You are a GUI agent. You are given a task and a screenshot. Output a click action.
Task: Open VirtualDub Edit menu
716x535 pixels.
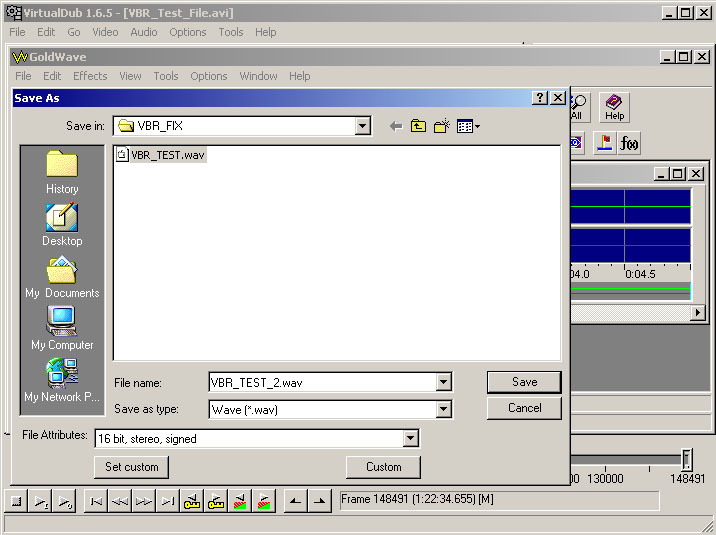[x=46, y=32]
